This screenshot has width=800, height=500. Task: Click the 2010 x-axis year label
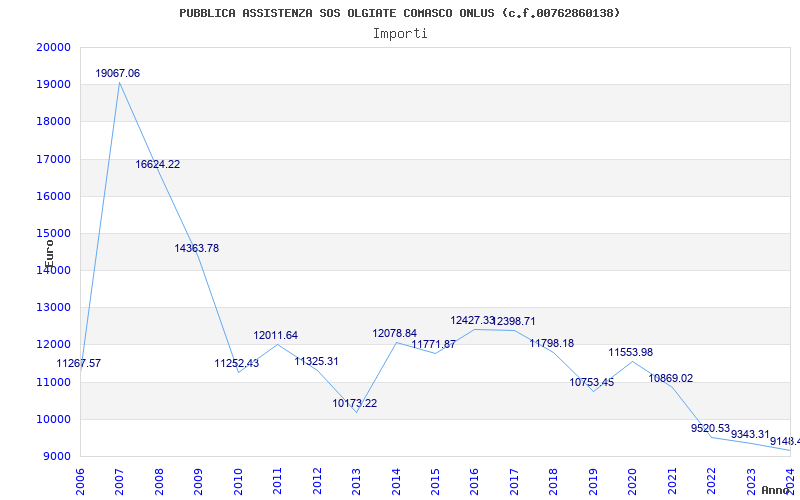coord(238,481)
